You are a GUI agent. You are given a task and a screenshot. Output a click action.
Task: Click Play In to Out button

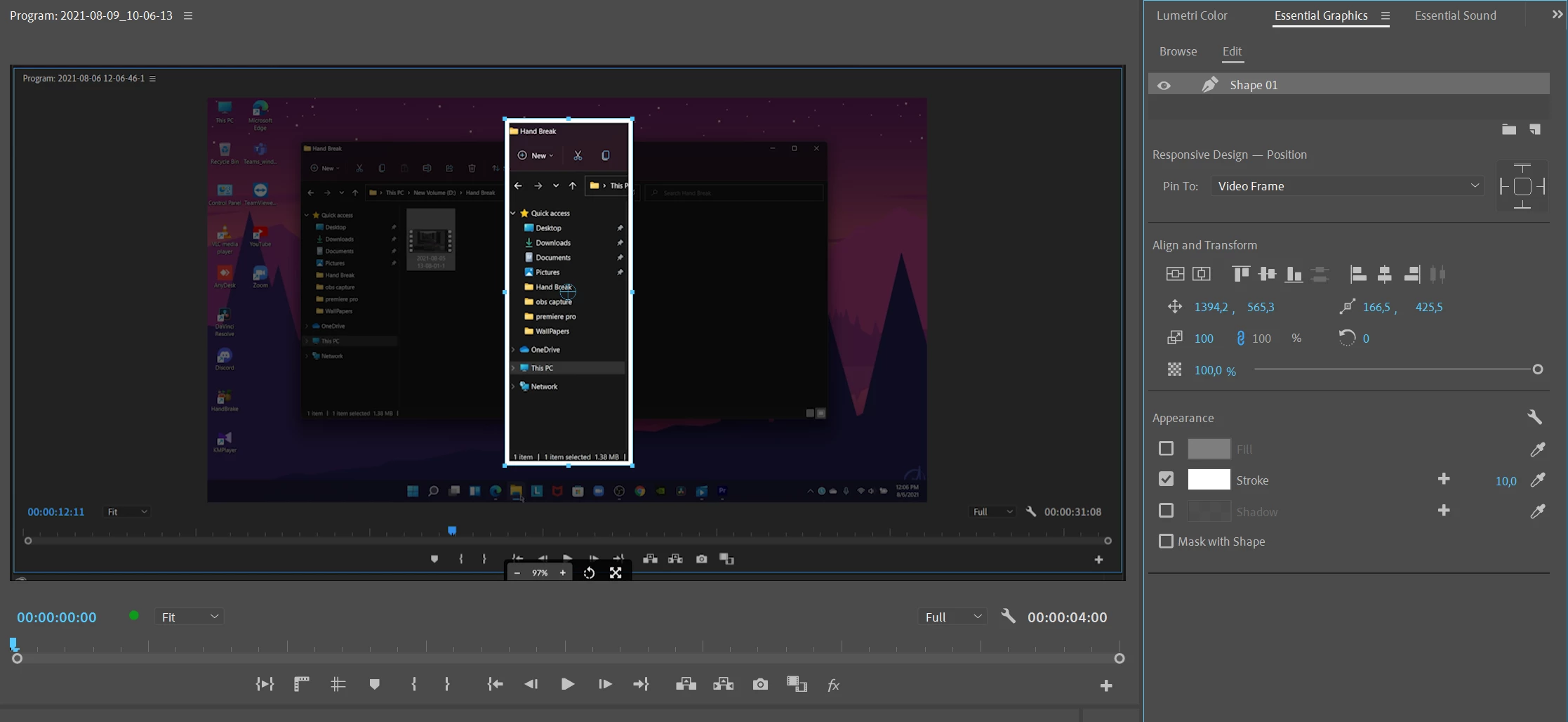pos(265,684)
